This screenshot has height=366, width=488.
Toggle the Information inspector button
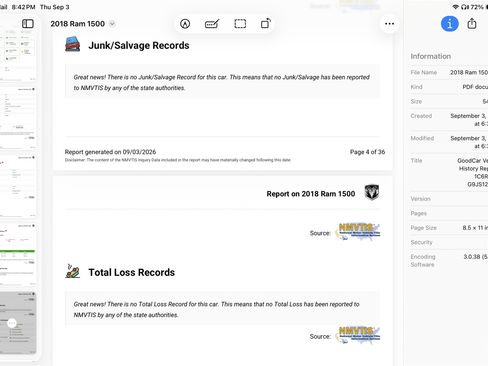450,24
